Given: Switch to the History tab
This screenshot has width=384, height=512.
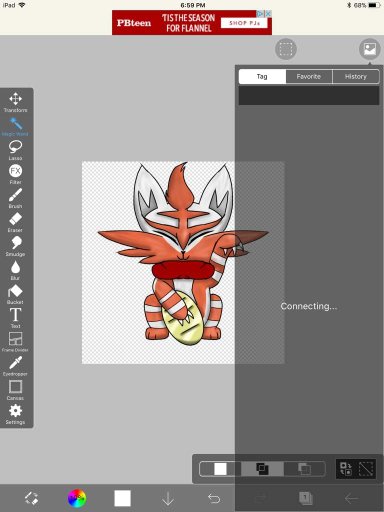Looking at the screenshot, I should [356, 76].
